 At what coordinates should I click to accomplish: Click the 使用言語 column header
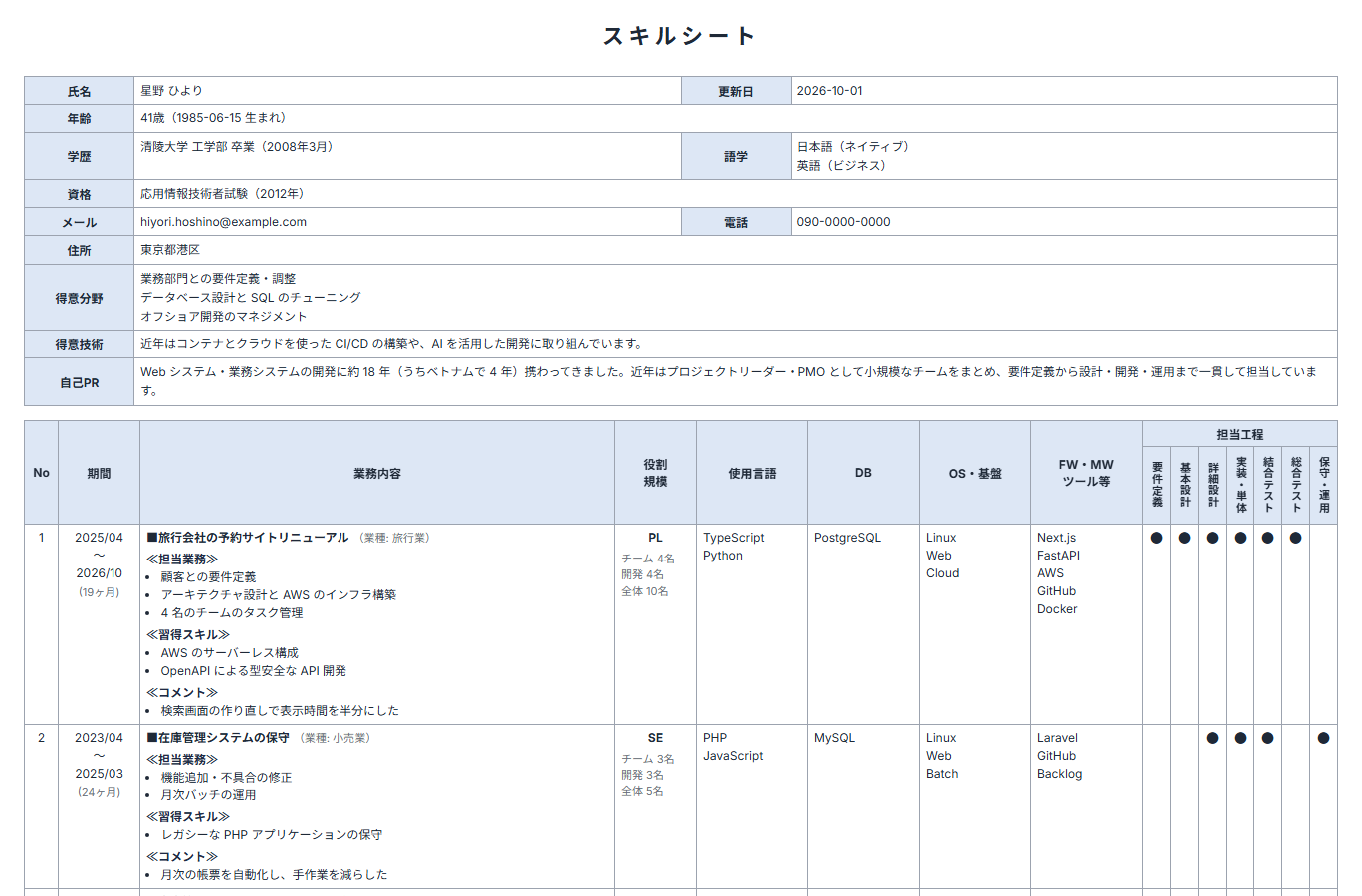click(x=752, y=474)
